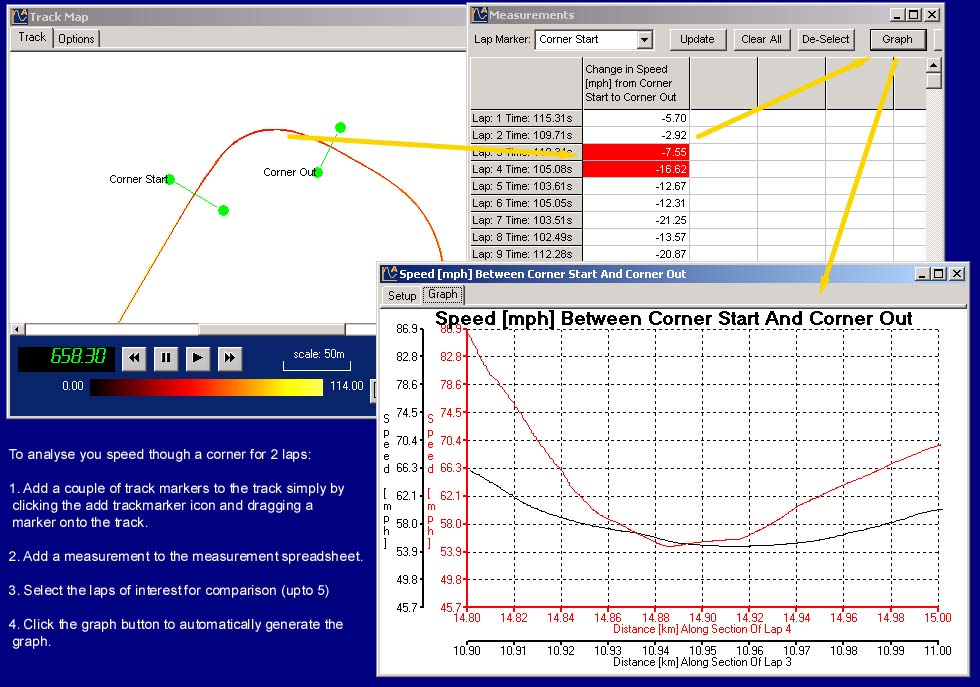Viewport: 980px width, 687px height.
Task: Click the Corner Out track marker dot
Action: 318,172
